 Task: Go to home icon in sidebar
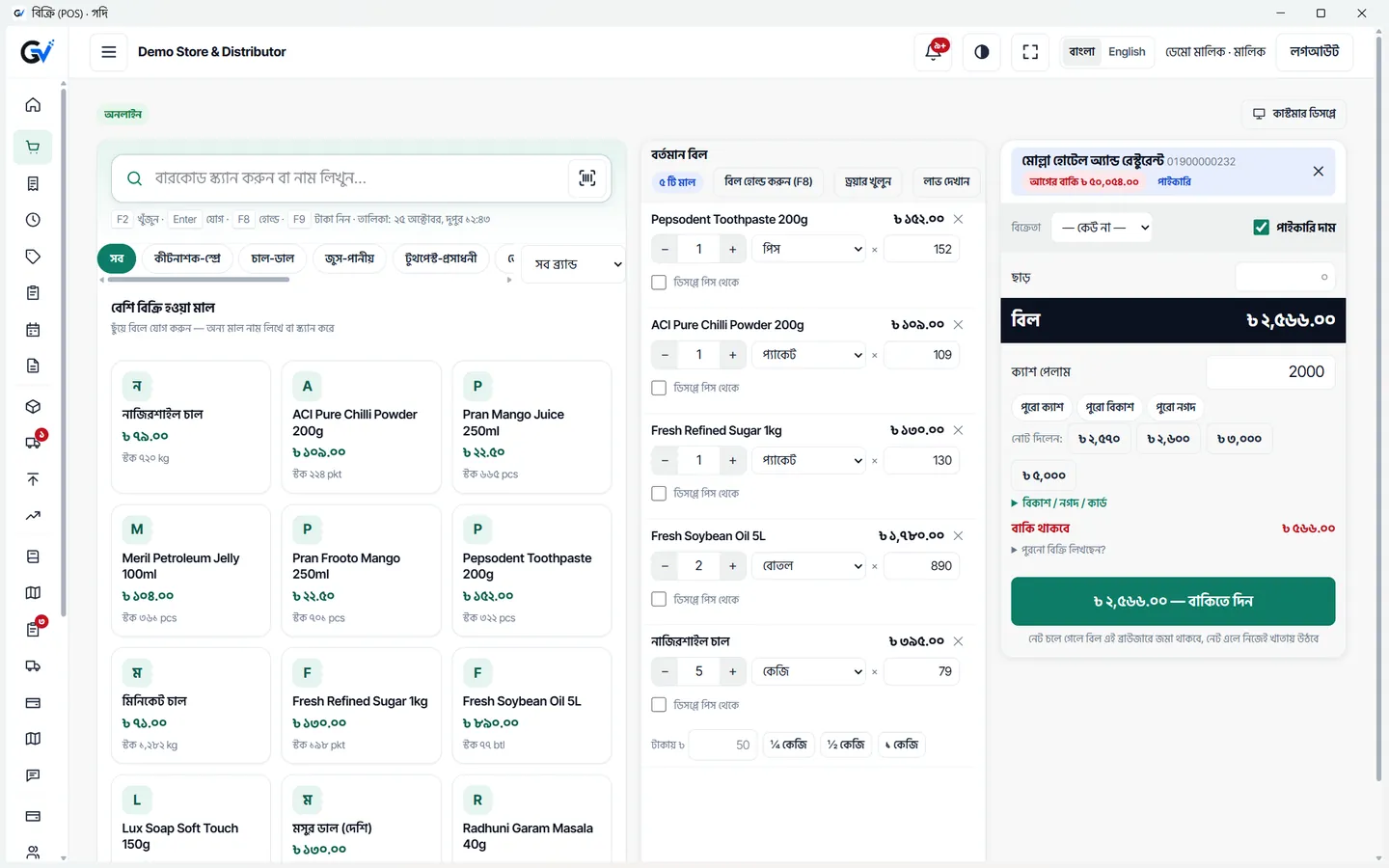point(33,105)
